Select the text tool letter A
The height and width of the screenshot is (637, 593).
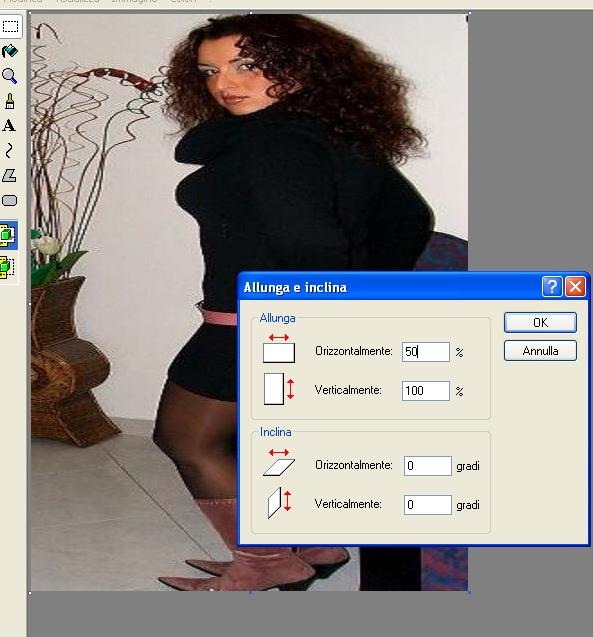(9, 126)
